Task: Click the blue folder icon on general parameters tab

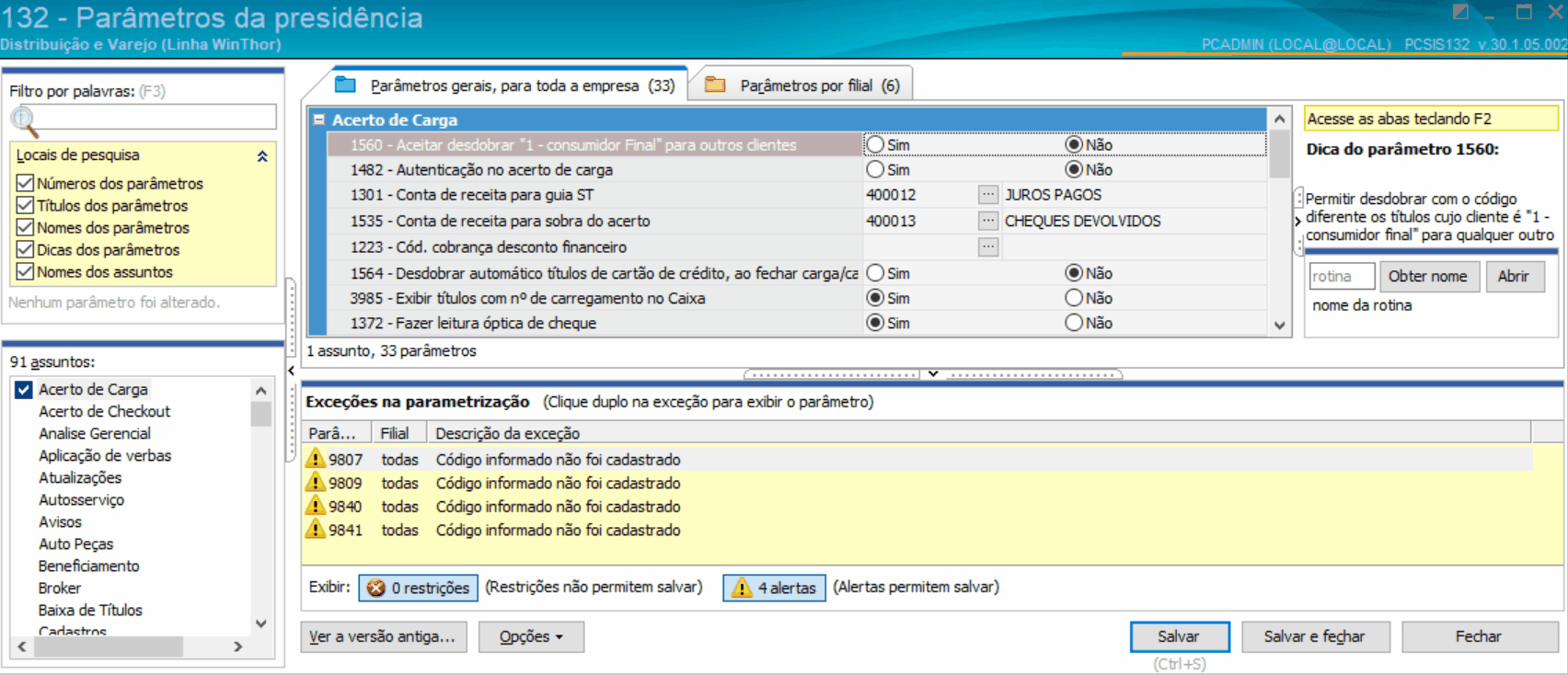Action: pos(345,85)
